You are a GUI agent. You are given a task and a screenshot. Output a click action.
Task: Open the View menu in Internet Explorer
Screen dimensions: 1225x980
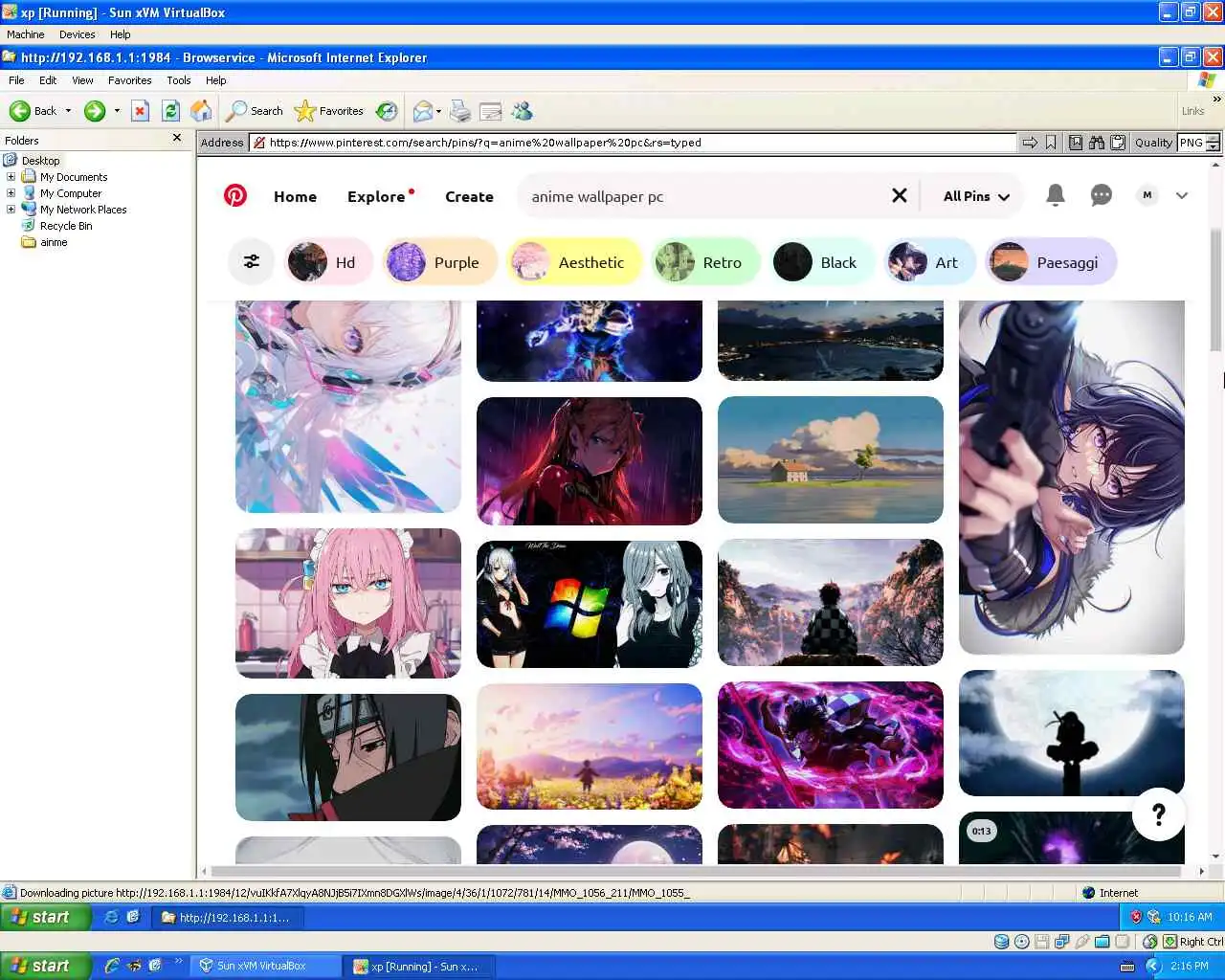82,80
